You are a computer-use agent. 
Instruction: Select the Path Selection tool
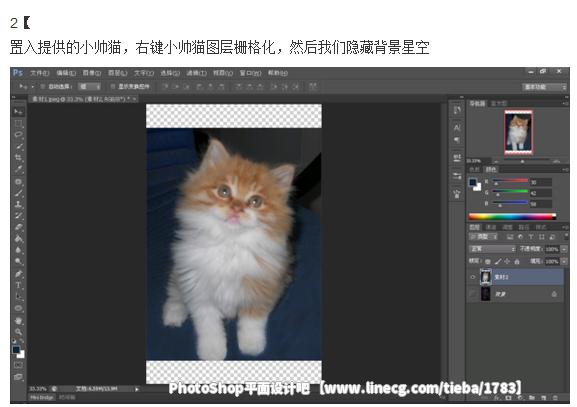[18, 297]
